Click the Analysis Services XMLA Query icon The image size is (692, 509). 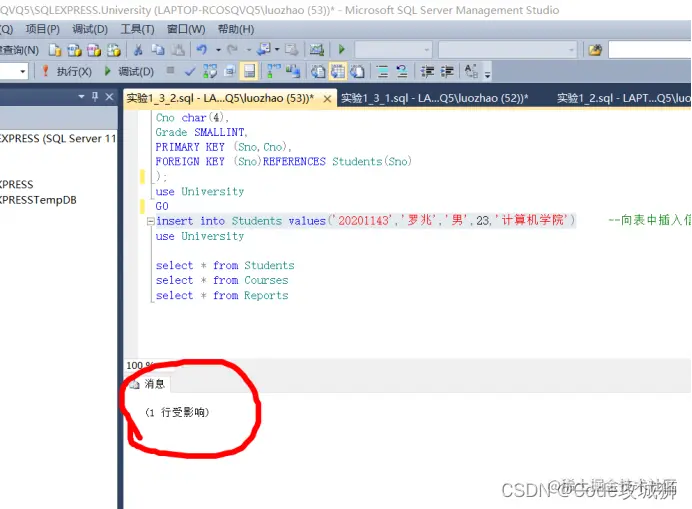[113, 50]
